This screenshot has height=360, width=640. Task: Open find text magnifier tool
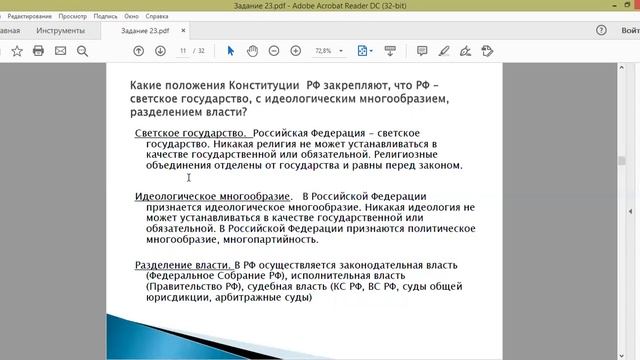(82, 51)
